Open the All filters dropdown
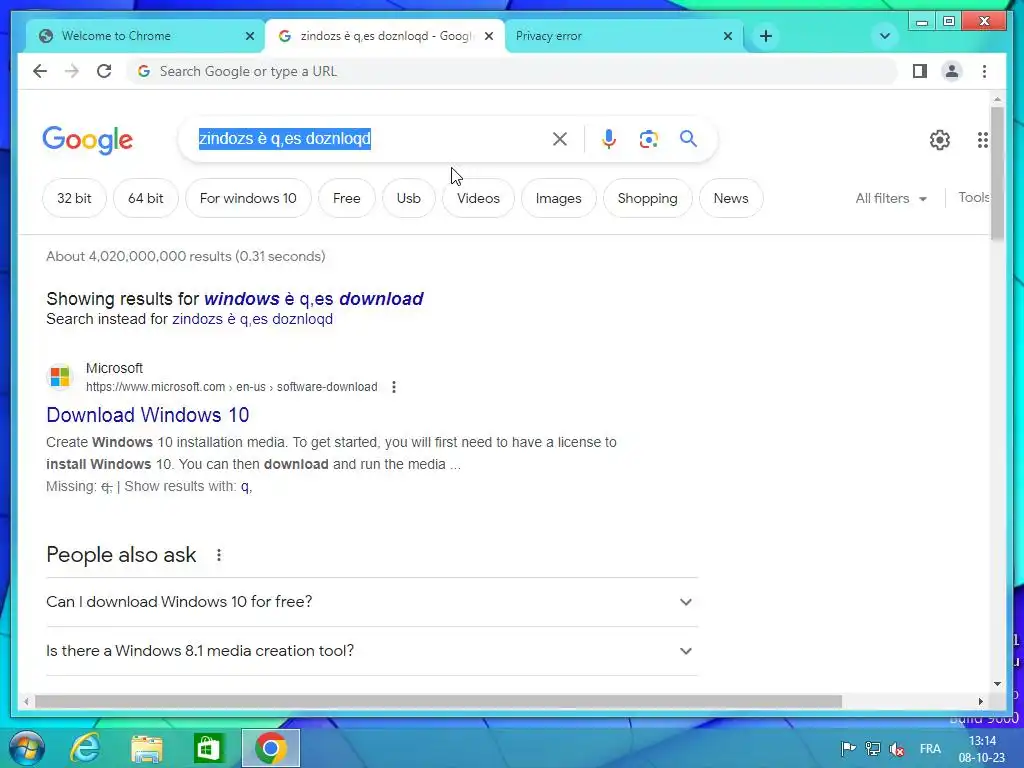Screen dimensions: 1024x768 coord(891,198)
